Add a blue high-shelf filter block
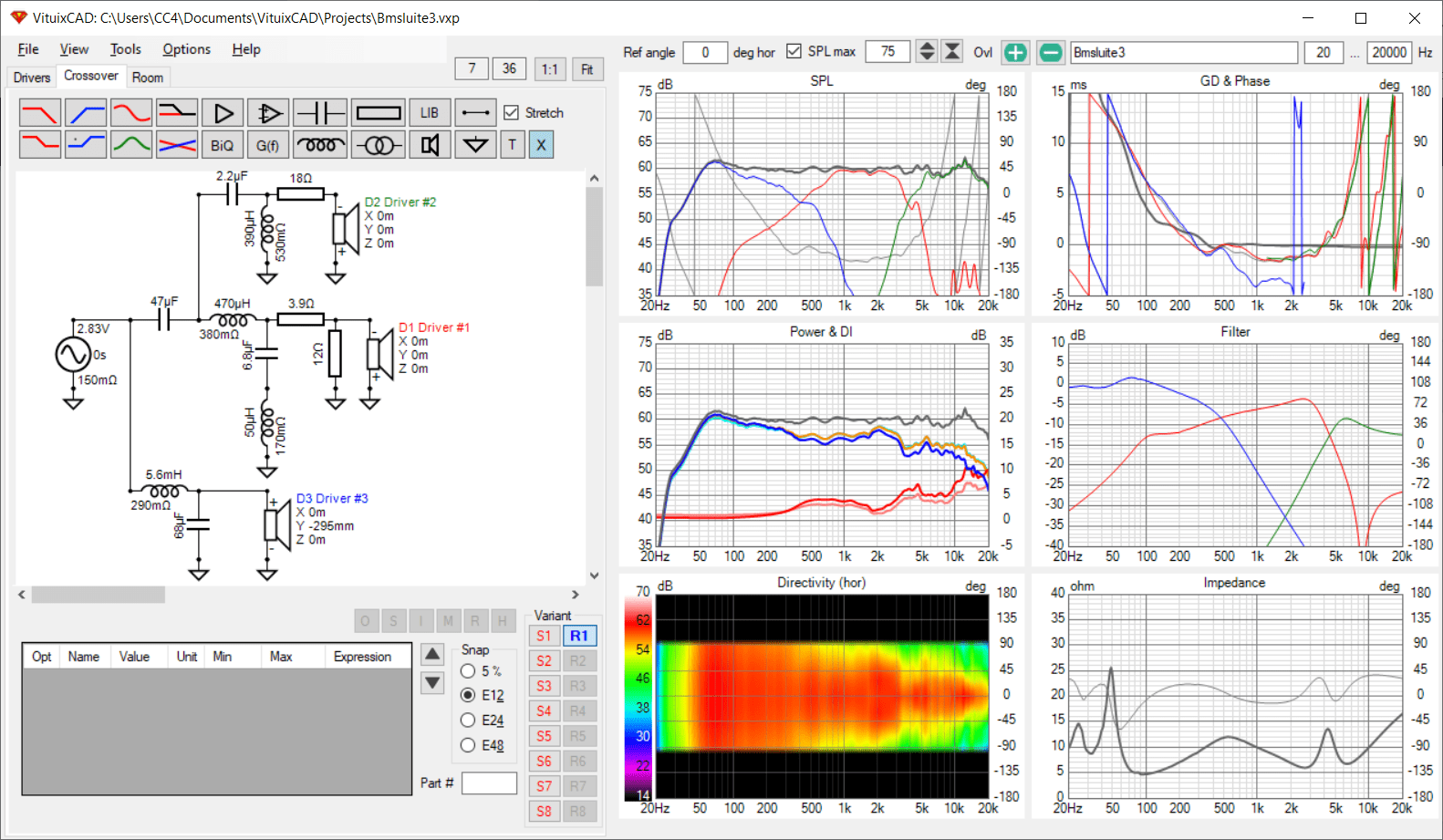This screenshot has height=840, width=1443. click(86, 144)
